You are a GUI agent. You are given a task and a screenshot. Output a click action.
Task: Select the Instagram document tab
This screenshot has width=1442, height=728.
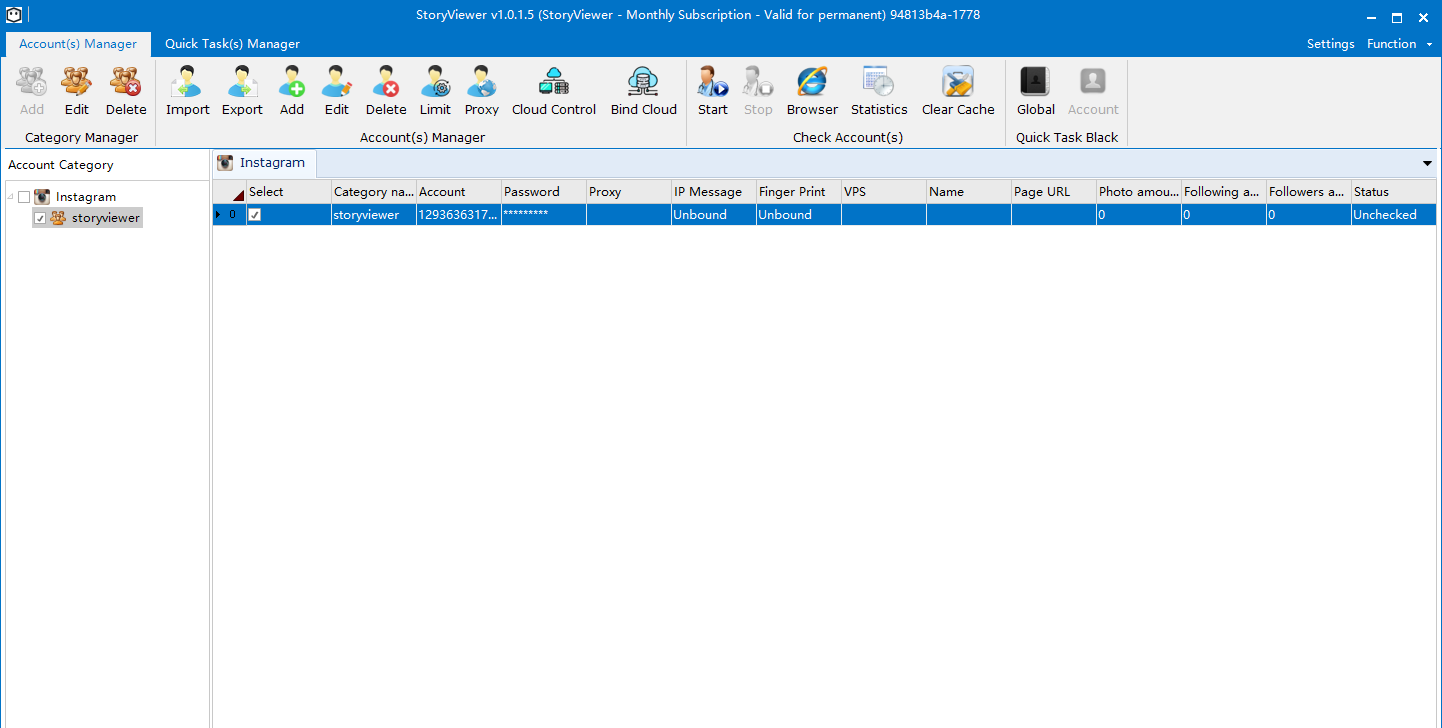click(264, 163)
